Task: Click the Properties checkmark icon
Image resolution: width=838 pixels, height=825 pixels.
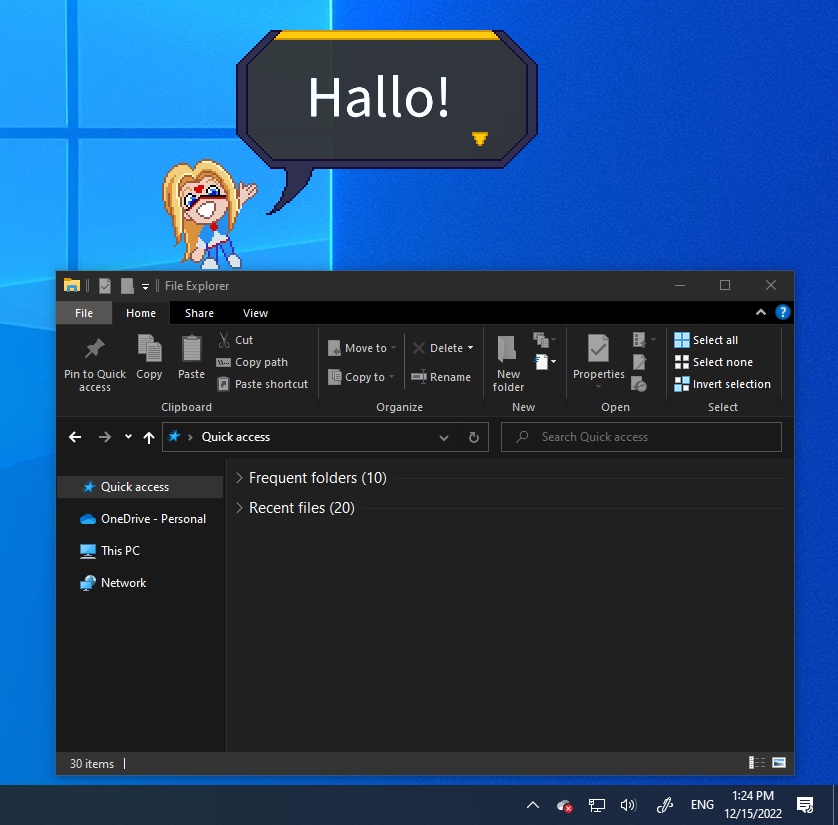Action: tap(598, 348)
